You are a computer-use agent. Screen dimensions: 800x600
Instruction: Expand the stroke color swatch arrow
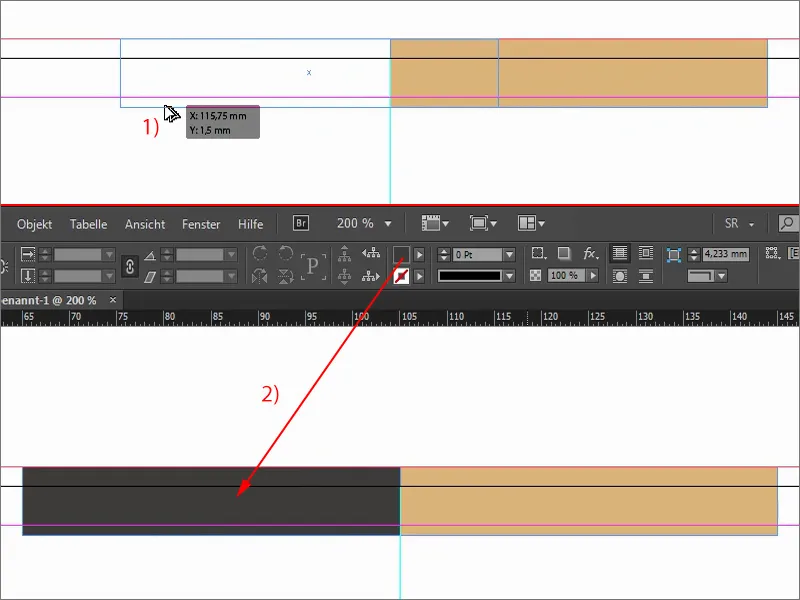(x=419, y=277)
